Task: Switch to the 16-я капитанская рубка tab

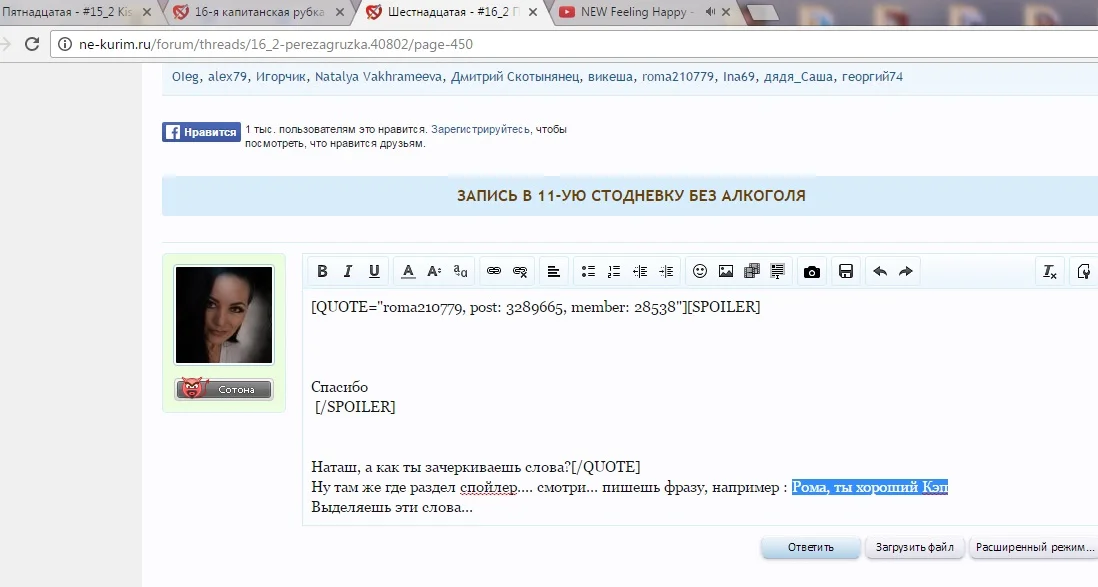Action: tap(250, 13)
